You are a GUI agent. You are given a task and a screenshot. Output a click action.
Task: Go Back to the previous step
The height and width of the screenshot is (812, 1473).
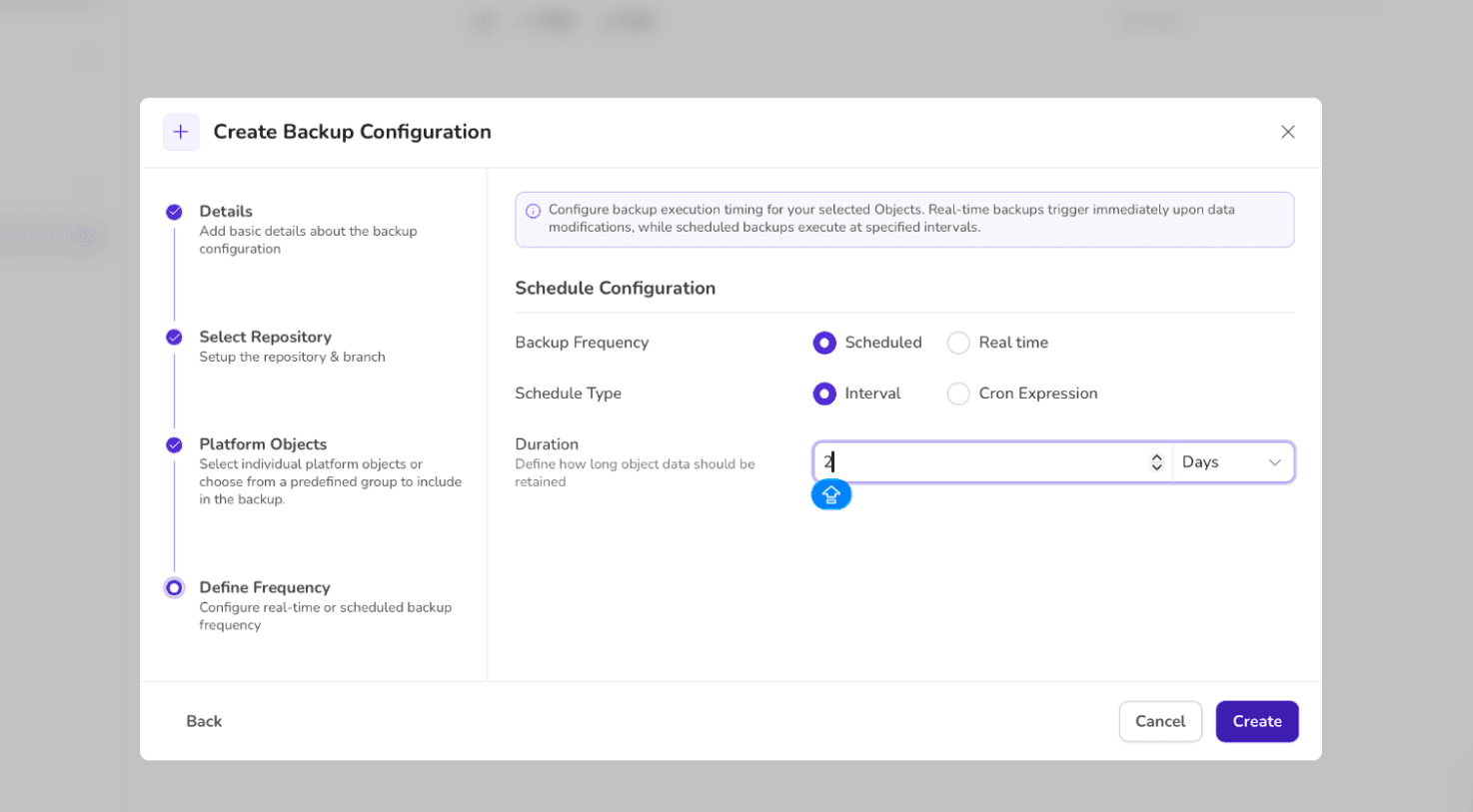tap(204, 721)
